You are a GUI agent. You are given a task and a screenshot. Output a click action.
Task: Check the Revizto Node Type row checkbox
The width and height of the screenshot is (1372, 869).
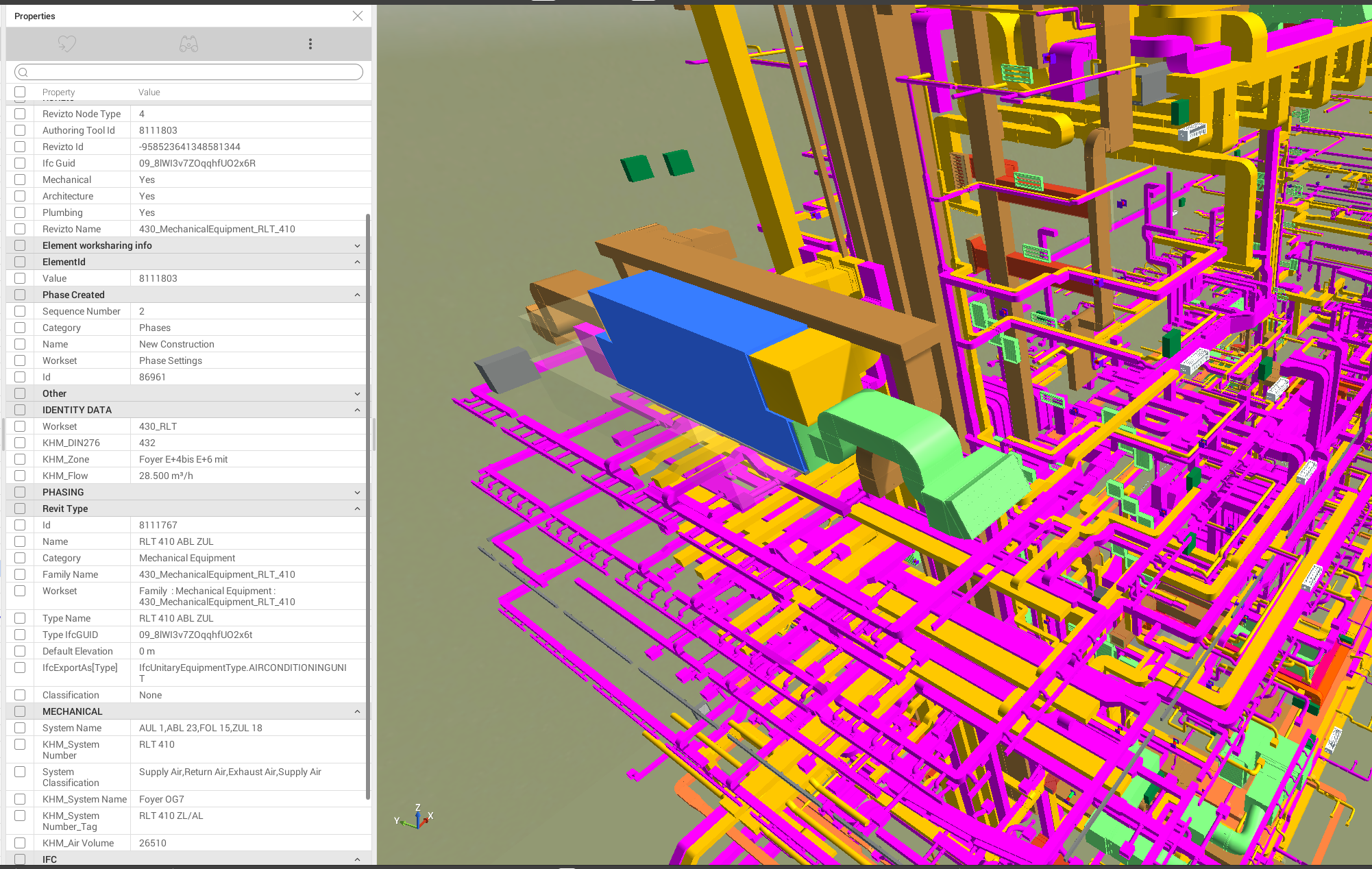pyautogui.click(x=20, y=114)
